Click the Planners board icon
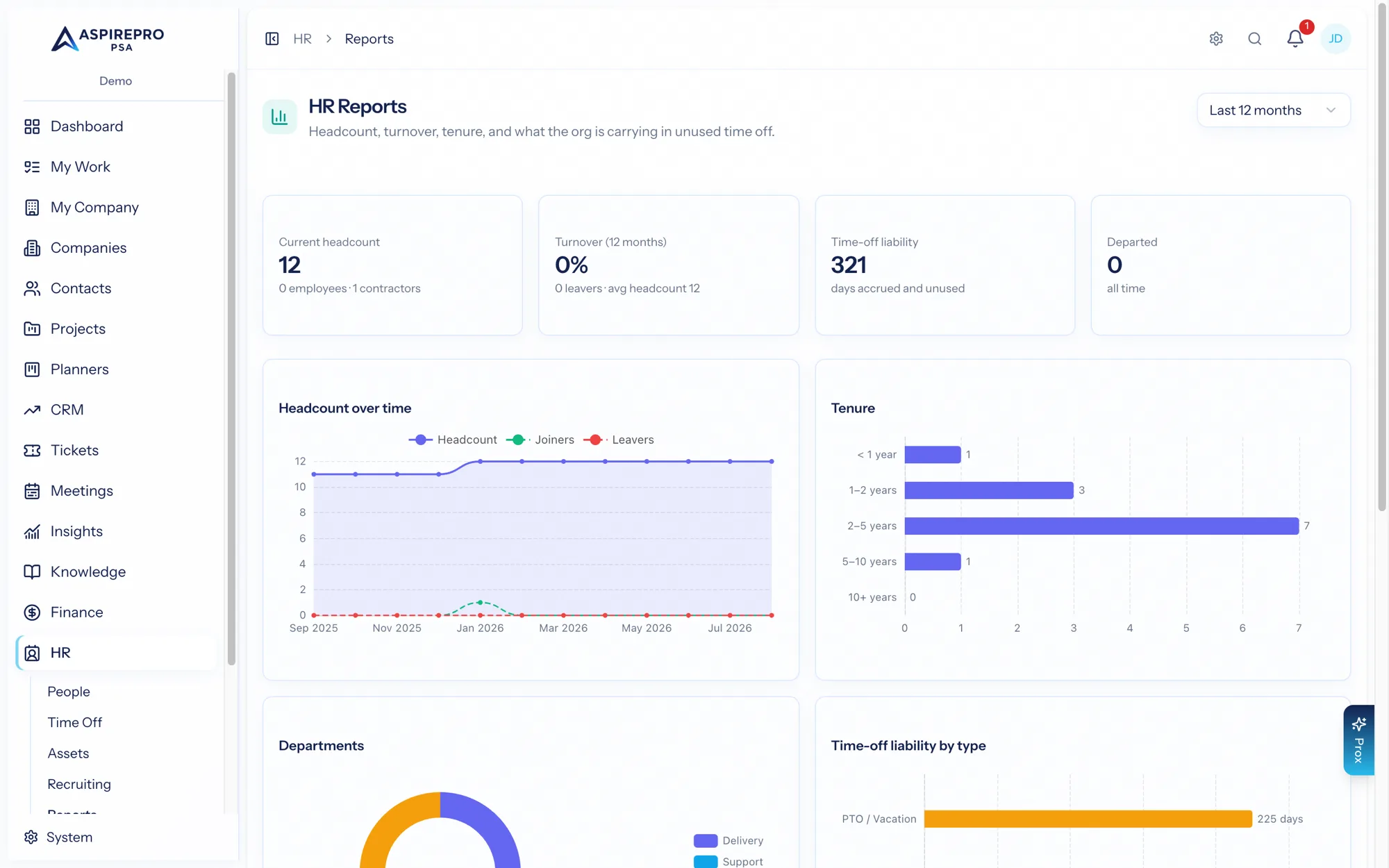Viewport: 1389px width, 868px height. [x=32, y=369]
